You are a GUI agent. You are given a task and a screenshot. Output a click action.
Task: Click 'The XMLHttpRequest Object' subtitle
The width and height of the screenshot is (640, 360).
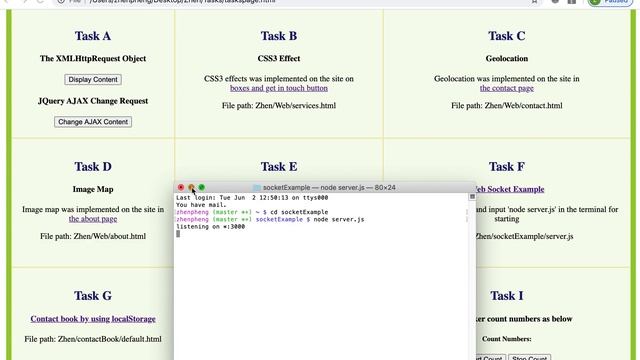pyautogui.click(x=93, y=58)
